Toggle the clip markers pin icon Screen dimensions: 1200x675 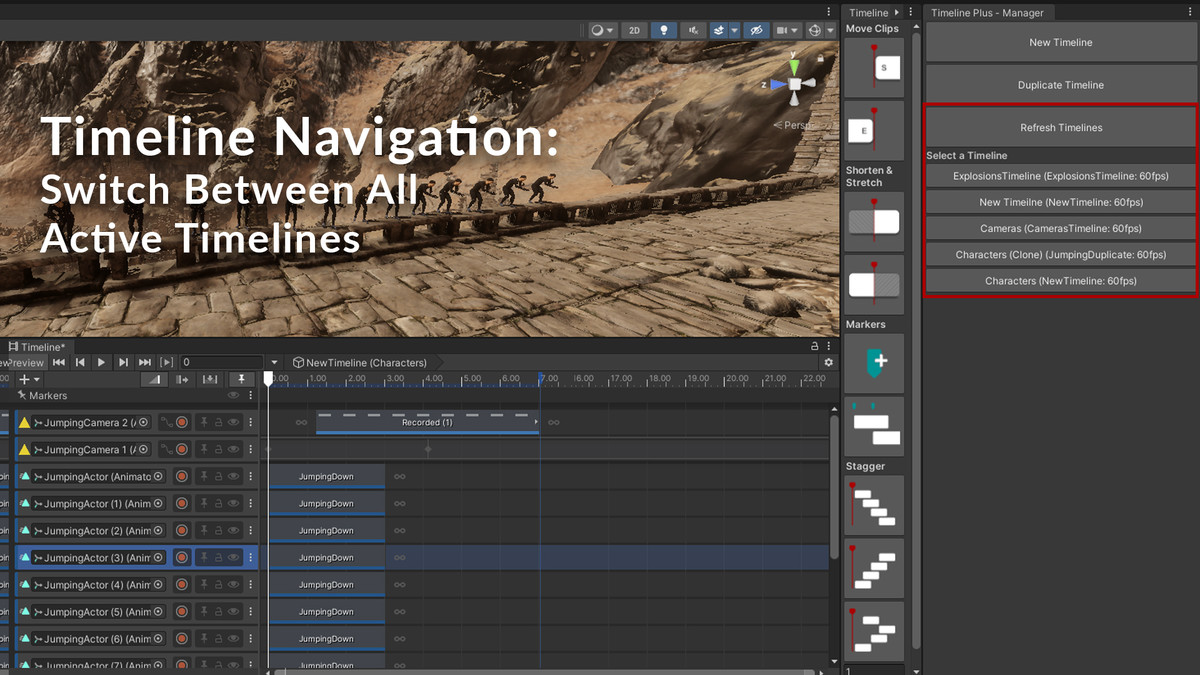tap(241, 379)
